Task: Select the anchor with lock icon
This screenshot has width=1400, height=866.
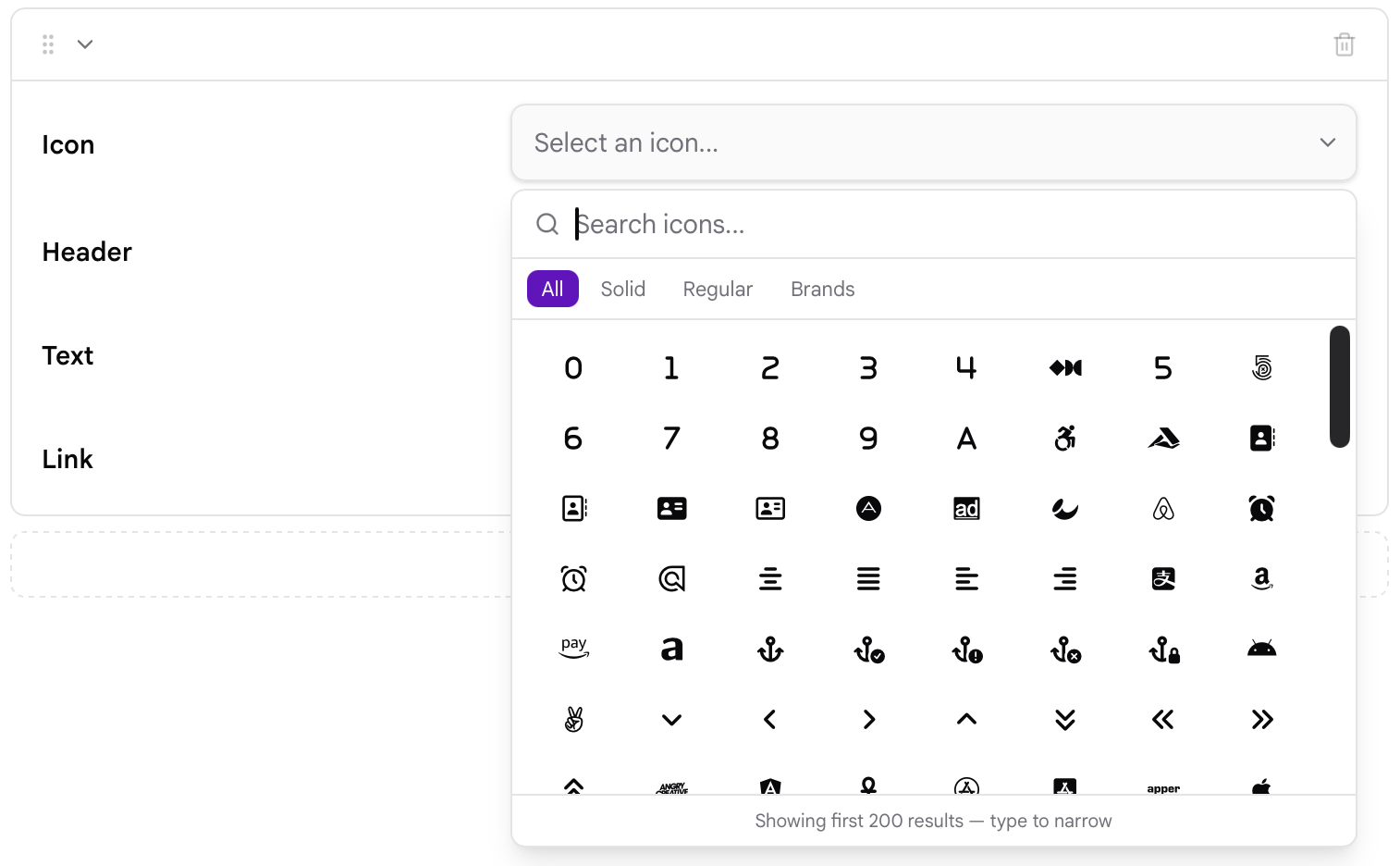Action: point(1163,649)
